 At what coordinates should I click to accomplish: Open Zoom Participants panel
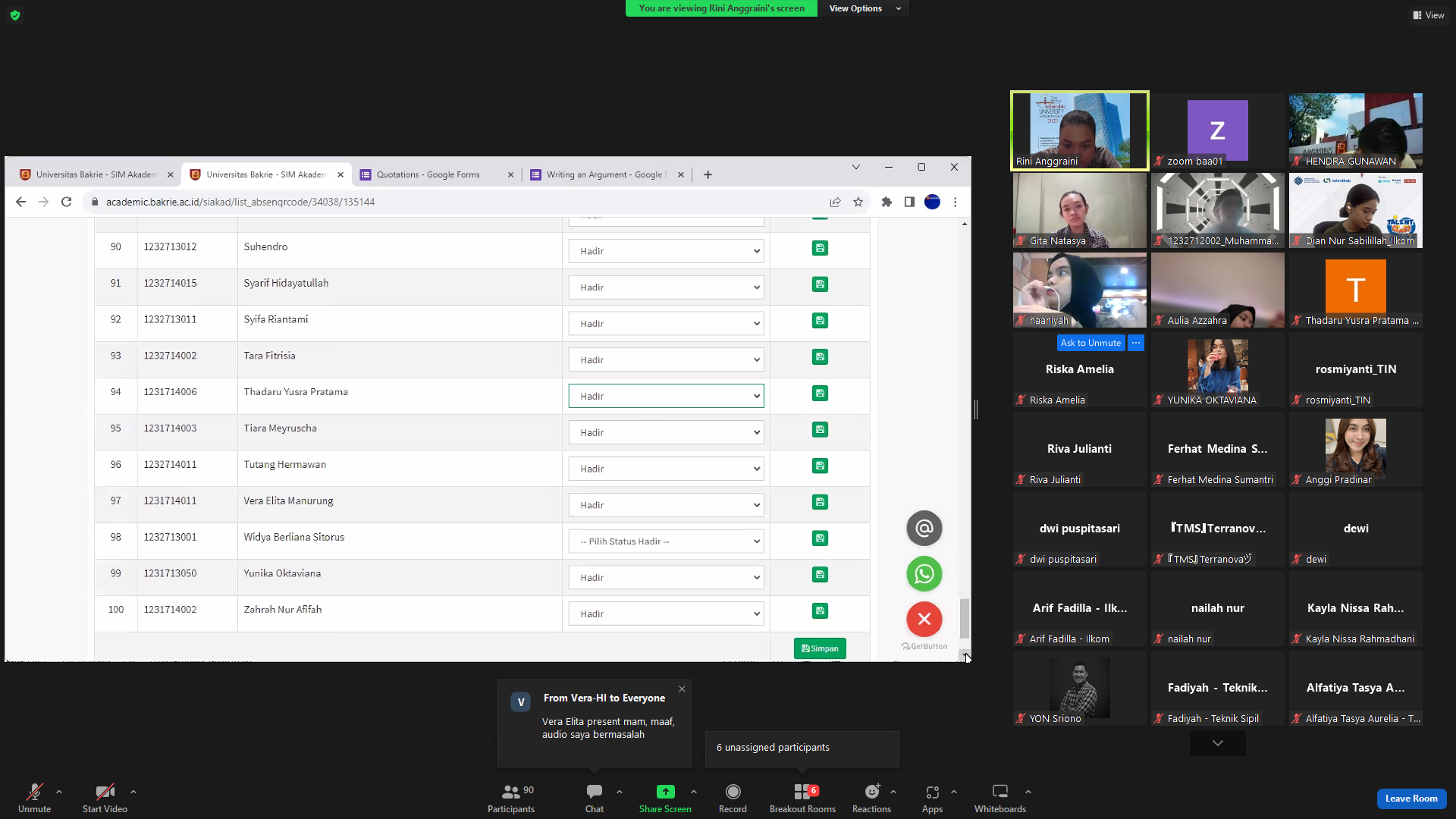[511, 799]
